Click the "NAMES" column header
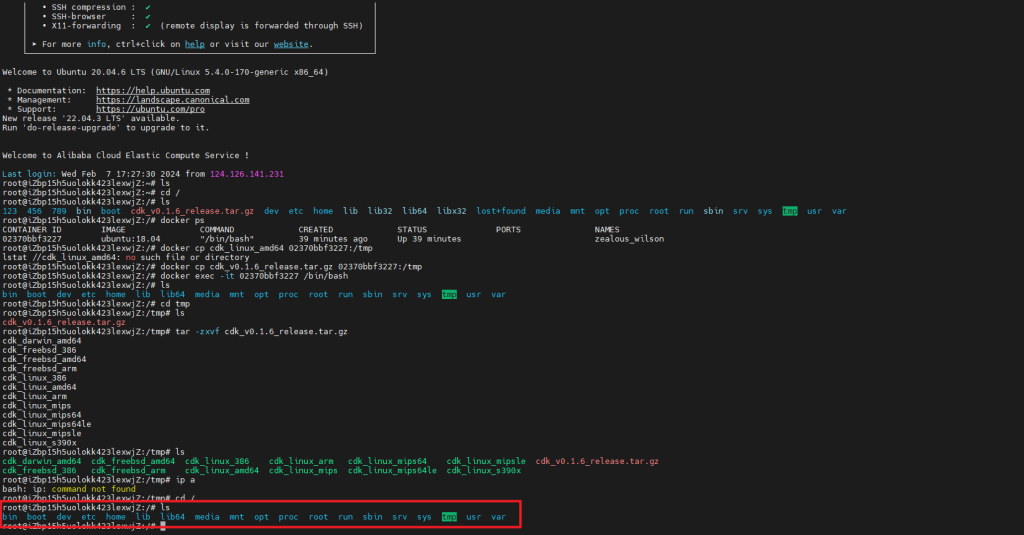 (607, 229)
